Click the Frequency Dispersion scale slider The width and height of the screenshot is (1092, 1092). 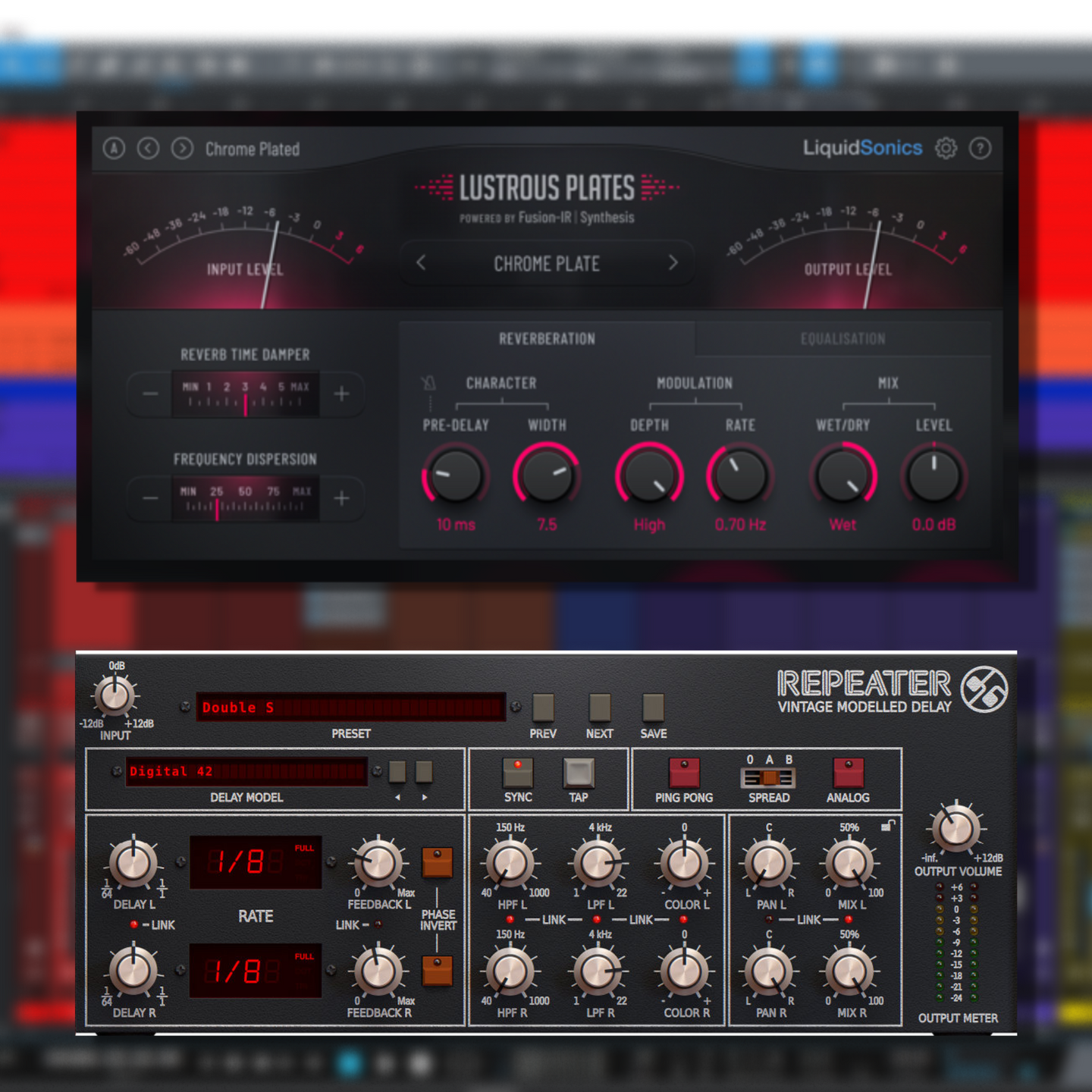[x=245, y=498]
